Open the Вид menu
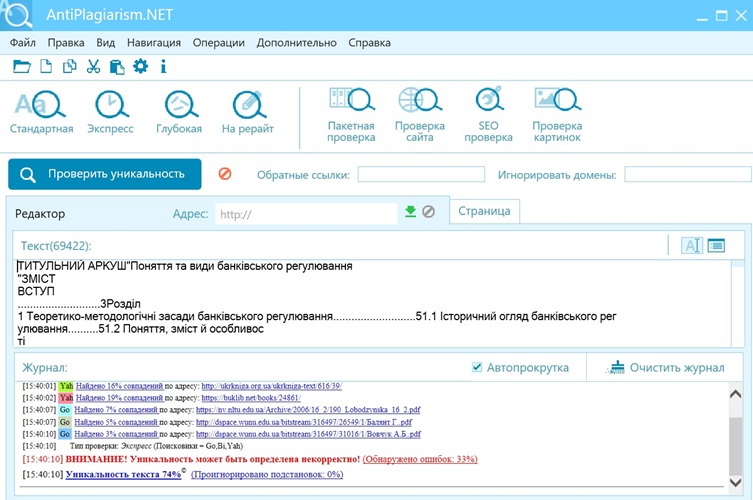753x500 pixels. 106,43
